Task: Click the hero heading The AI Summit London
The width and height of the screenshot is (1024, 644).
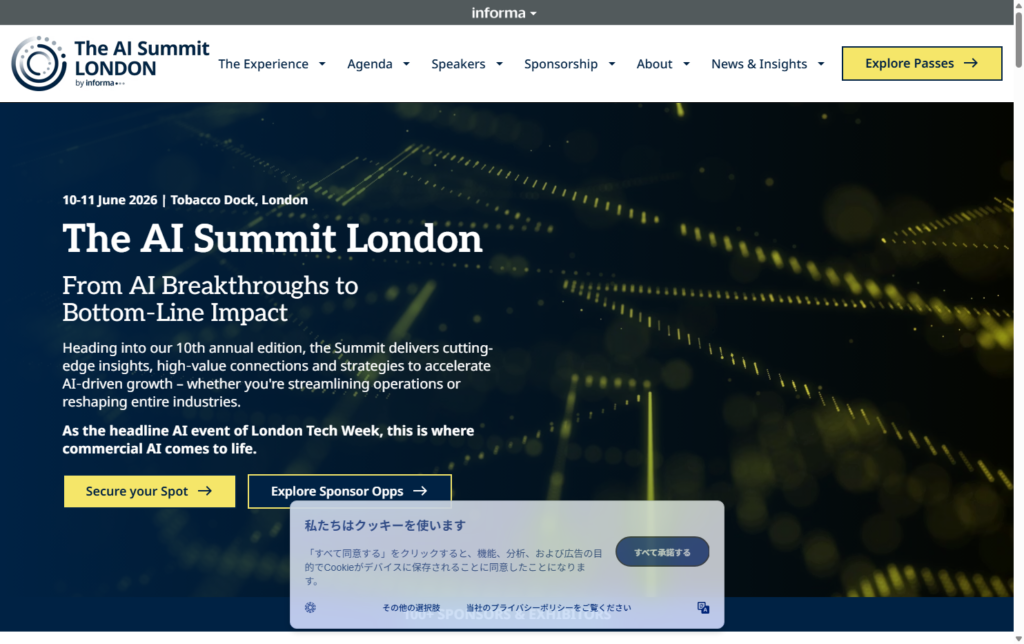Action: coord(272,238)
